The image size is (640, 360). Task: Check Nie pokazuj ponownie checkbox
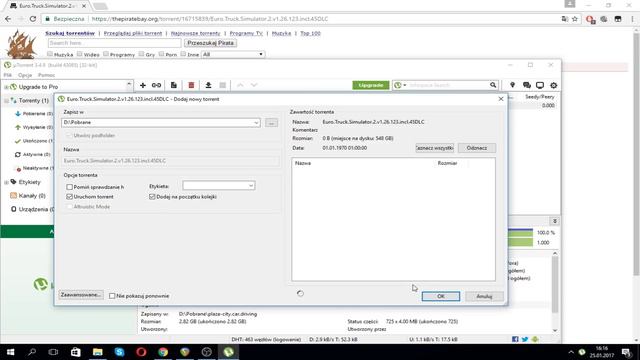click(x=112, y=296)
